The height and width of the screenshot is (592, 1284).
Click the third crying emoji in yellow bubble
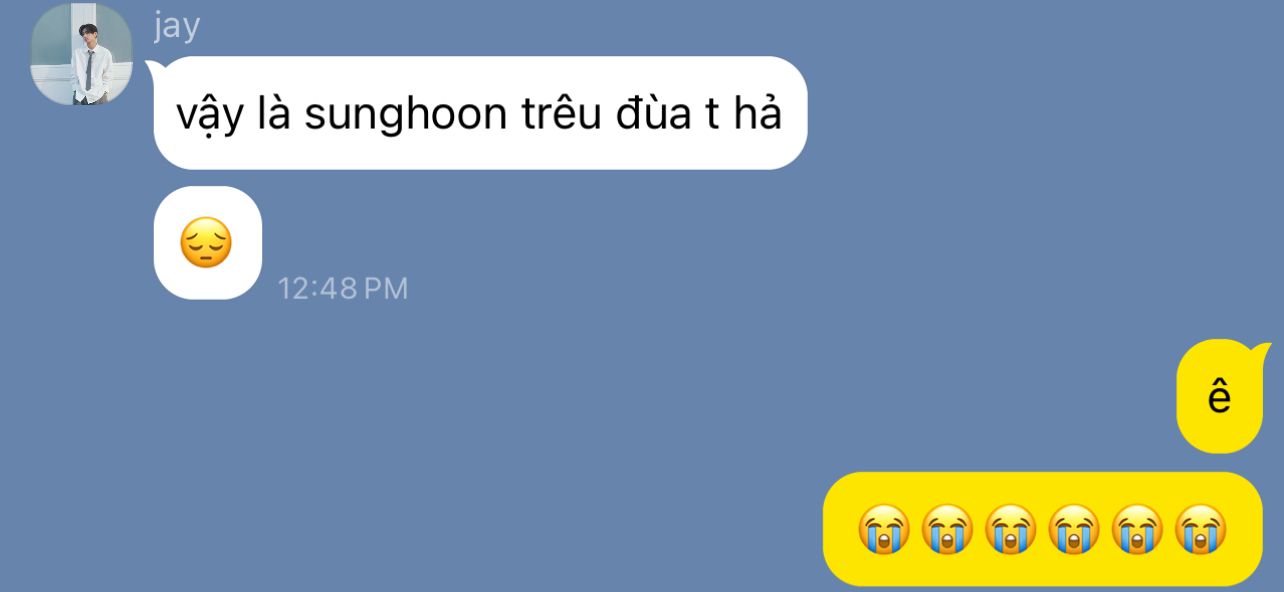(1010, 529)
